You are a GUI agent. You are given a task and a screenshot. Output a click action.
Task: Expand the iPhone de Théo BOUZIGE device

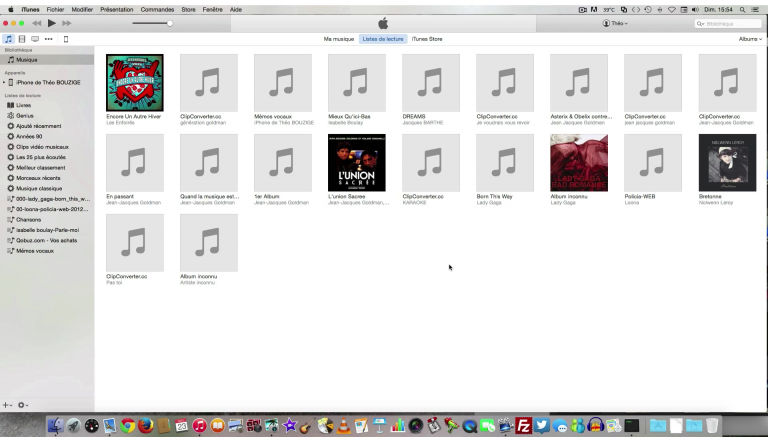[4, 82]
